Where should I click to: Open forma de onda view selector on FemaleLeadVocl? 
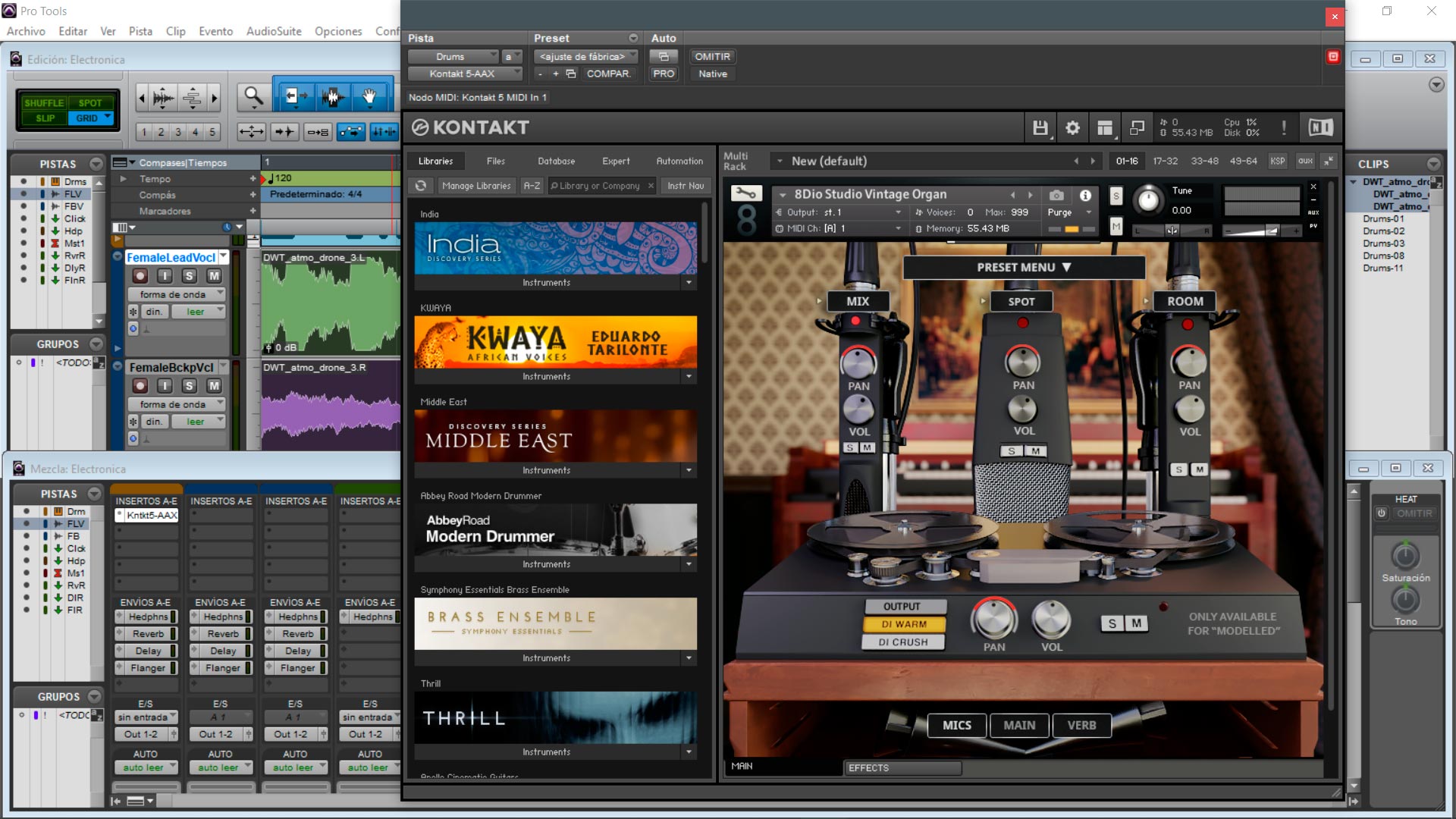click(177, 294)
